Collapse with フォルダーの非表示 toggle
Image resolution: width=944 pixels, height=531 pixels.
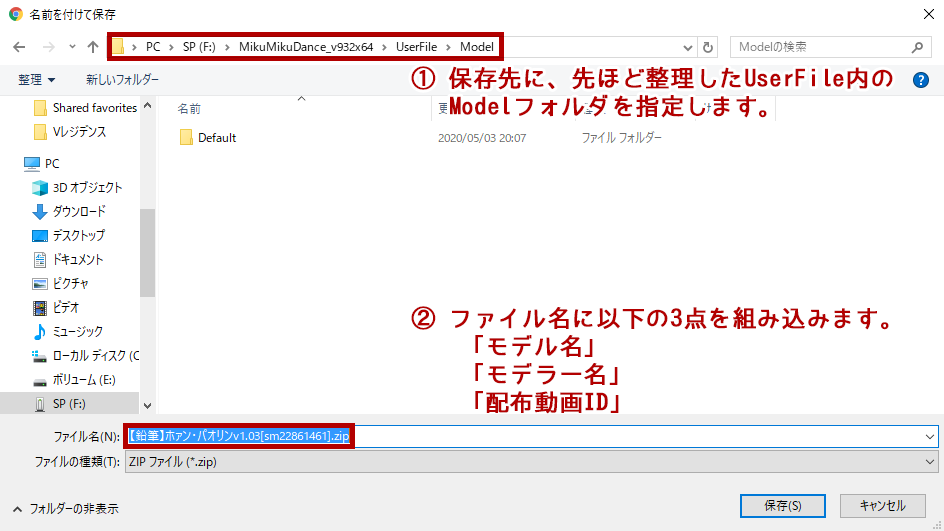click(x=66, y=509)
